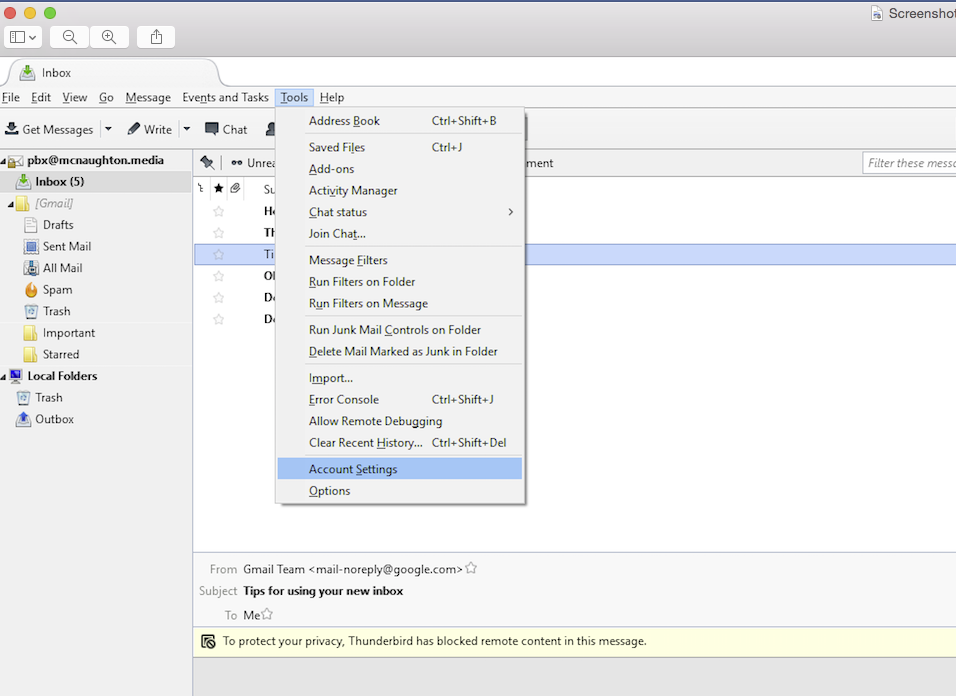956x696 pixels.
Task: Click the zoom out magnifier icon
Action: (70, 37)
